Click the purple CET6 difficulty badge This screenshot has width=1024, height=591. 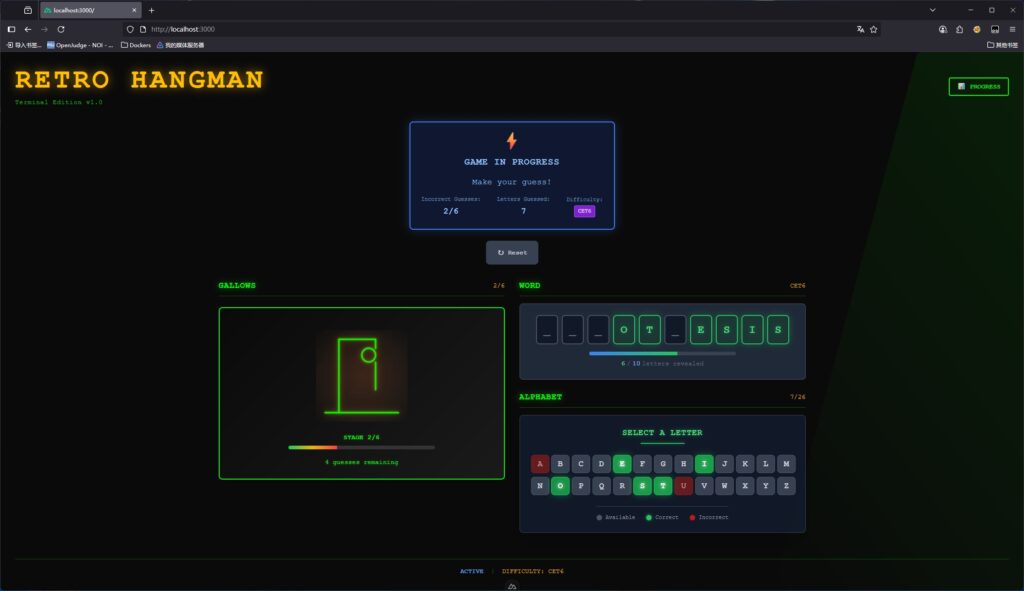tap(584, 211)
